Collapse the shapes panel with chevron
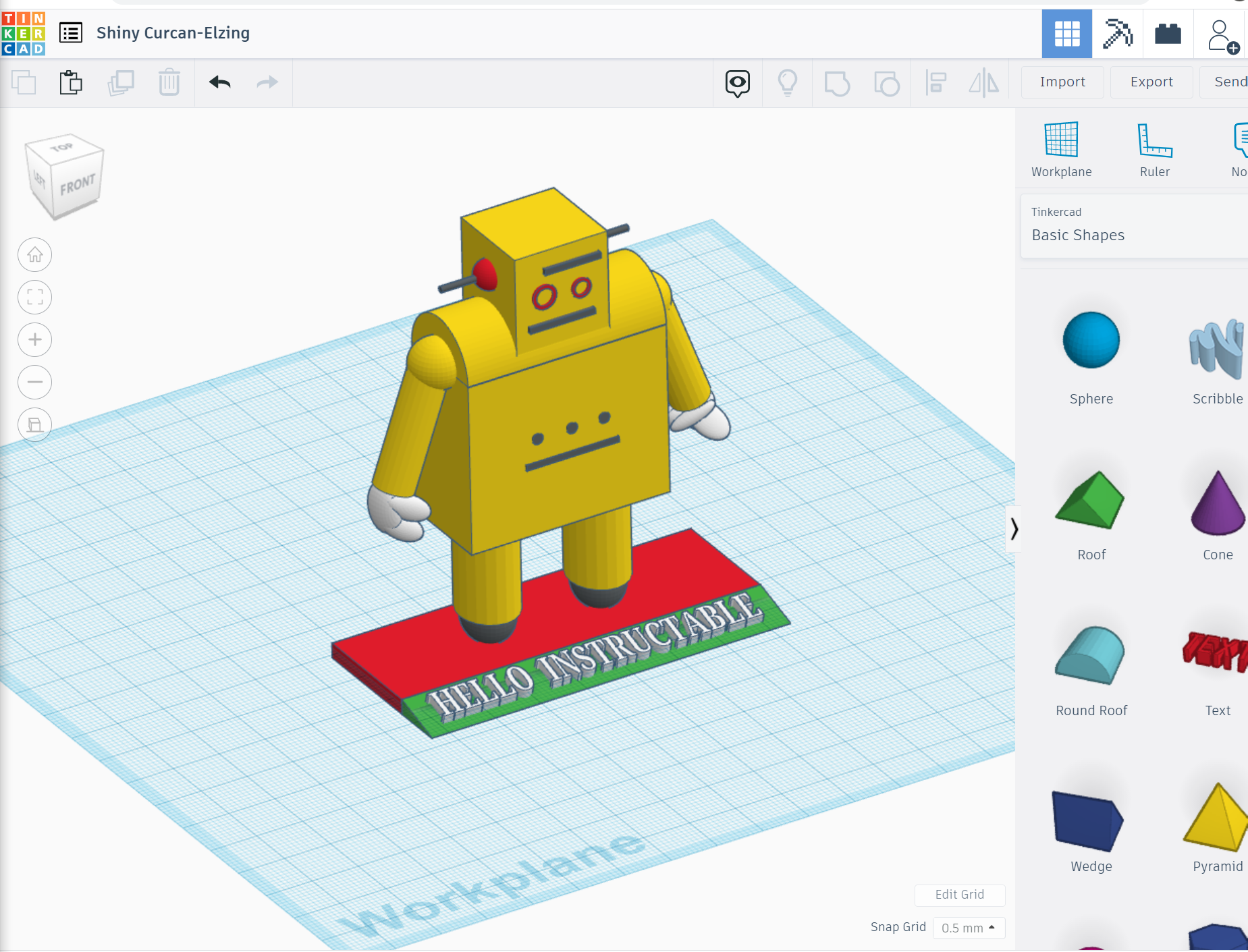This screenshot has height=952, width=1248. (1013, 529)
